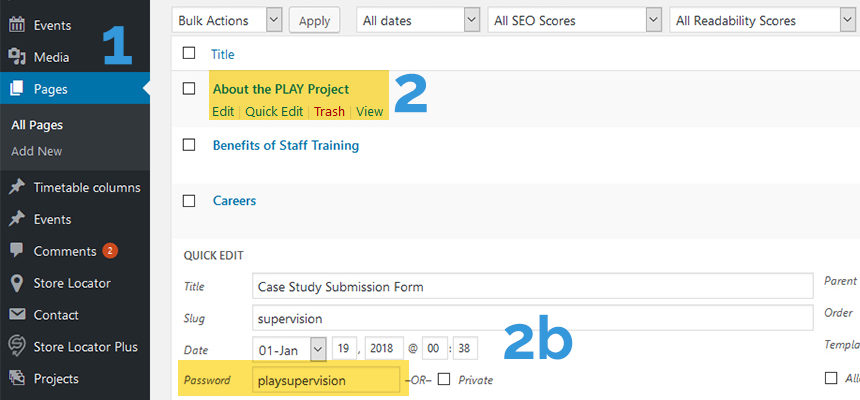Image resolution: width=860 pixels, height=400 pixels.
Task: Select All Pages in the sidebar submenu
Action: [x=37, y=125]
